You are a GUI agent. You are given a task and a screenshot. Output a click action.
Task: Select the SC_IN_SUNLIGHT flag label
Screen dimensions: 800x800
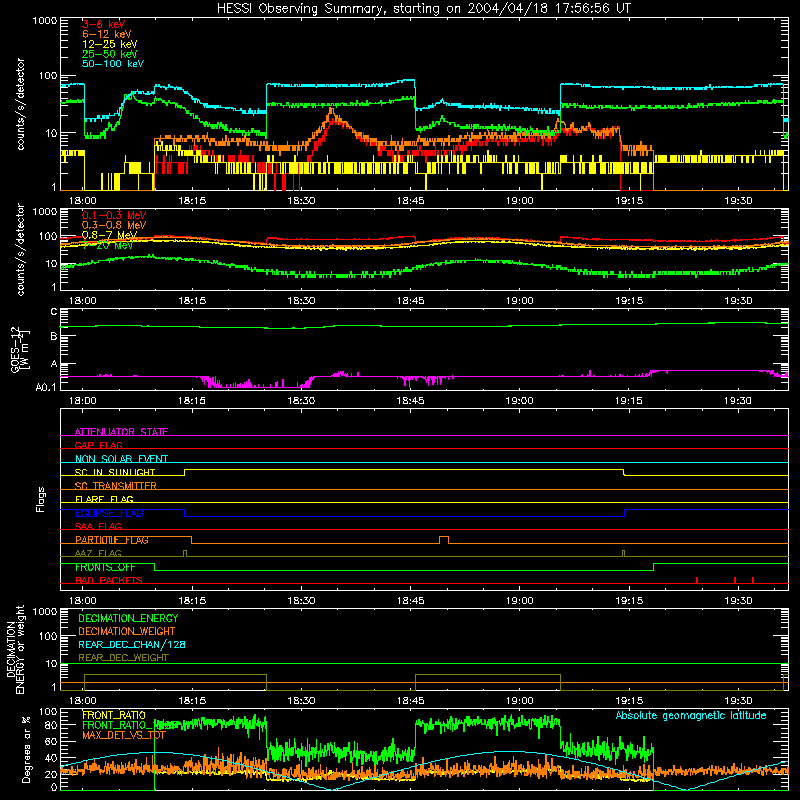pyautogui.click(x=115, y=472)
